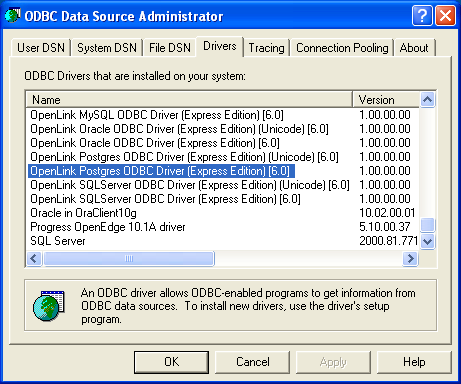Screen dimensions: 461x384
Task: Click version 2000.81.771 value
Action: pos(388,241)
